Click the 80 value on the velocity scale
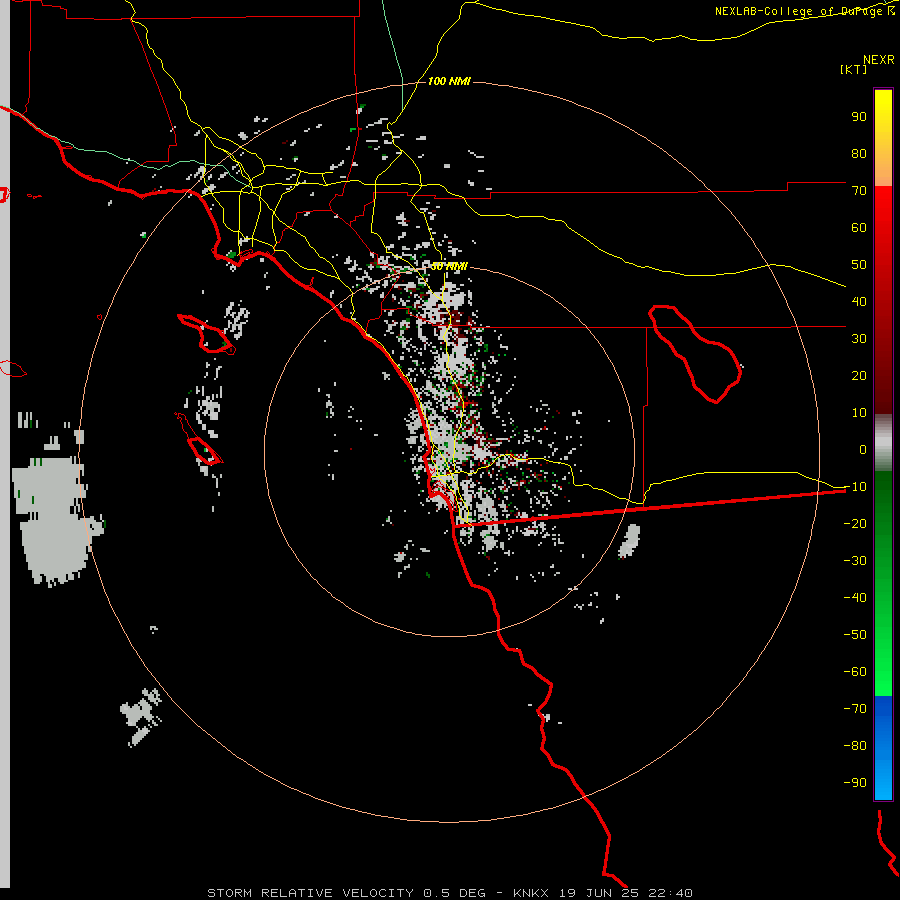900x900 pixels. tap(859, 154)
